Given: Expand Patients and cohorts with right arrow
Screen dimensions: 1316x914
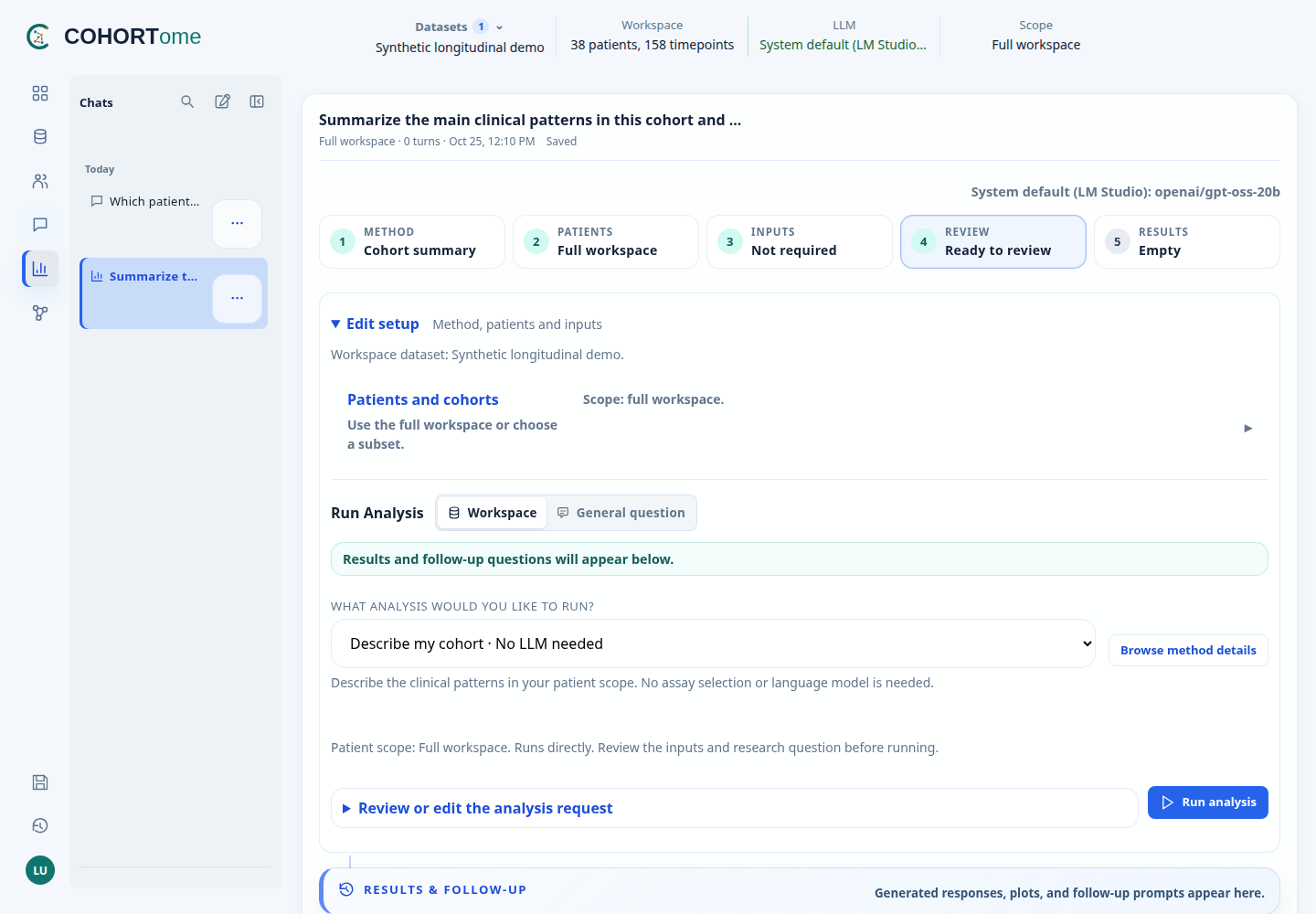Looking at the screenshot, I should pyautogui.click(x=1248, y=428).
